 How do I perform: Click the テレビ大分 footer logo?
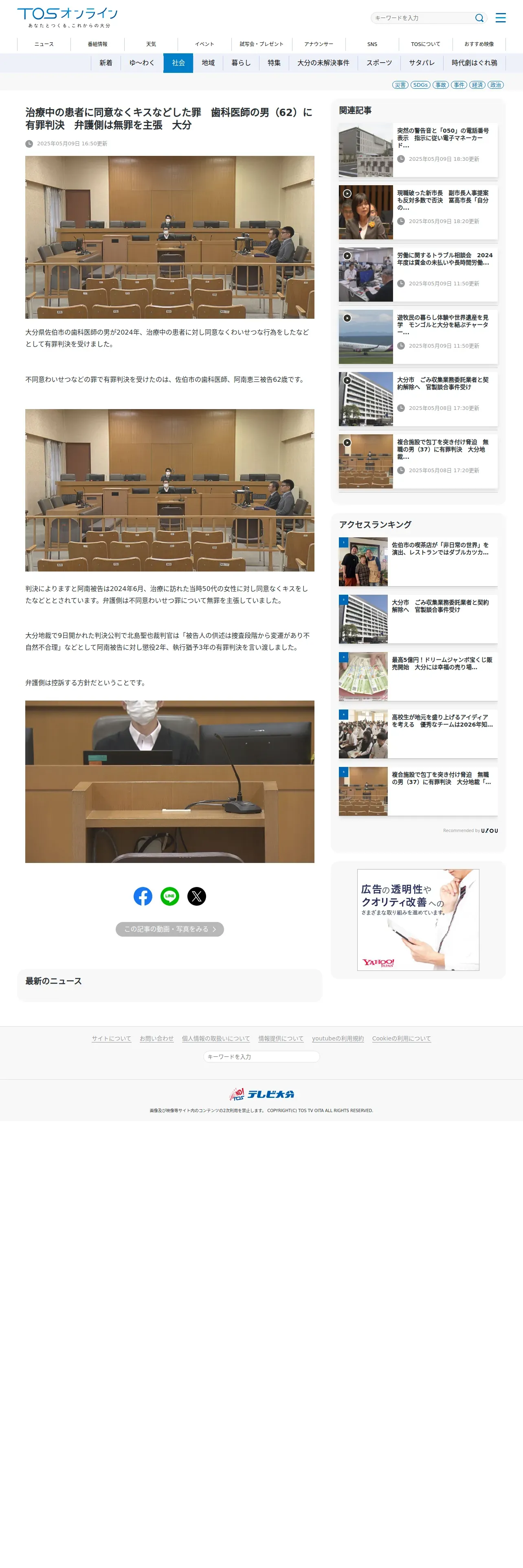click(262, 1094)
